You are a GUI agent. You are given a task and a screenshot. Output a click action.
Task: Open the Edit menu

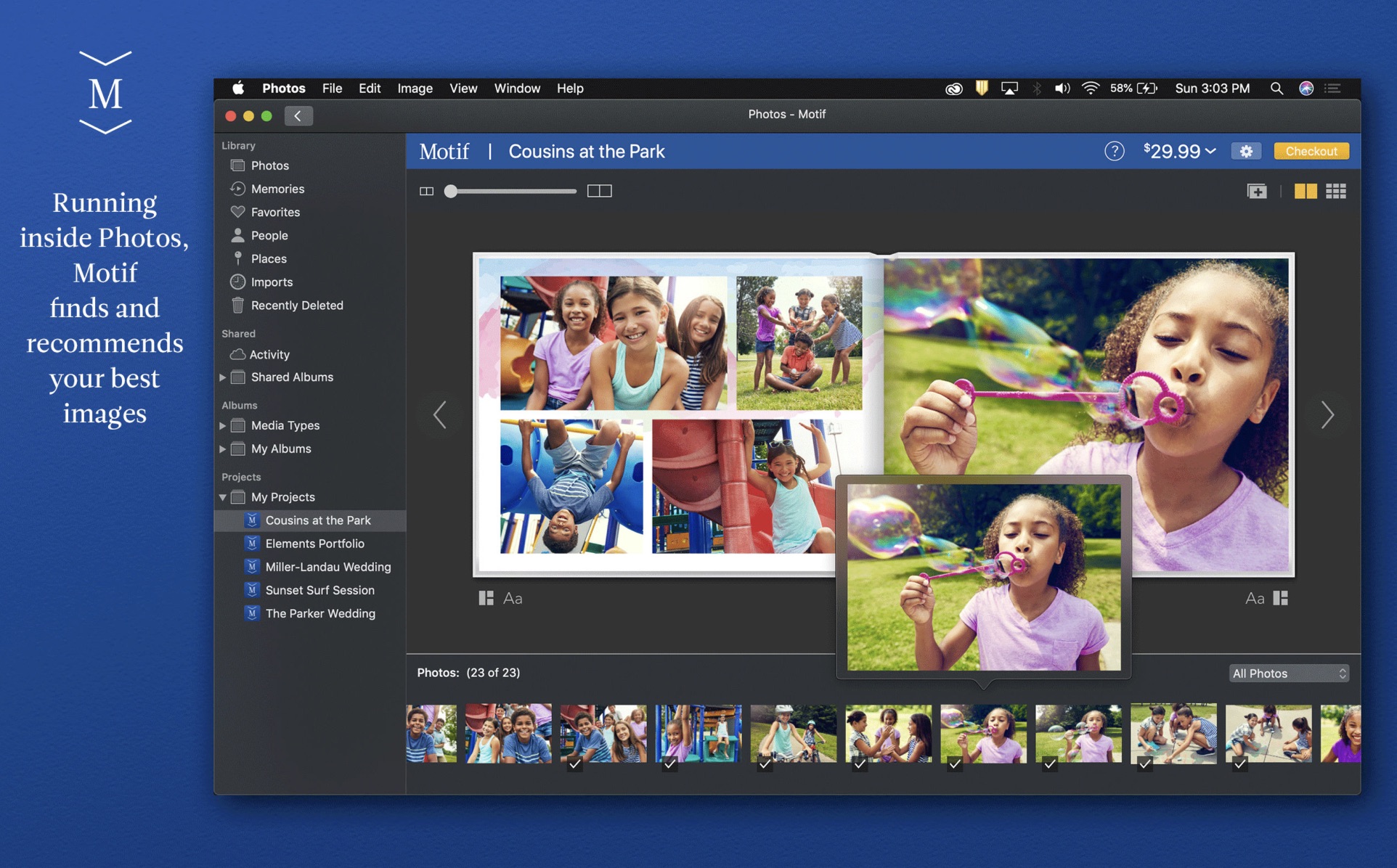click(370, 88)
